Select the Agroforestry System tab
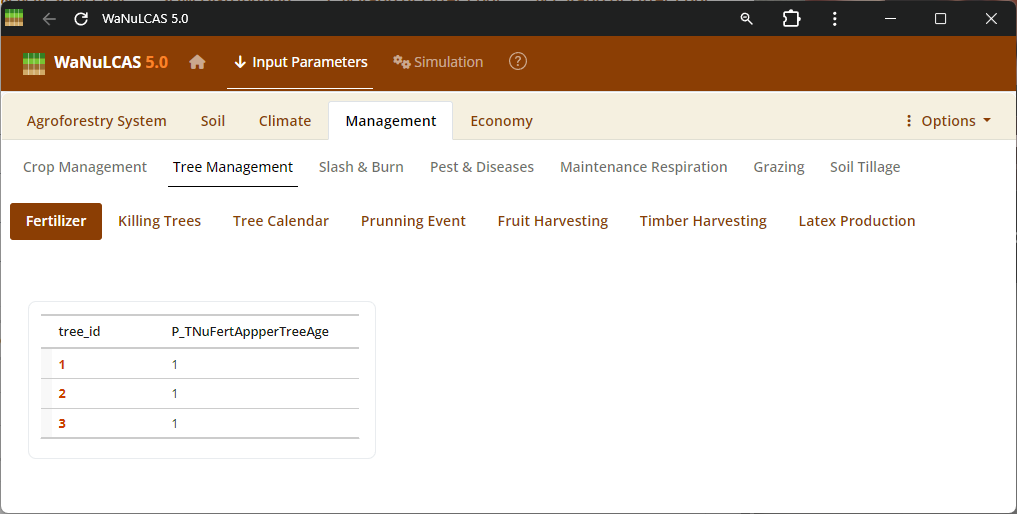 click(x=97, y=121)
